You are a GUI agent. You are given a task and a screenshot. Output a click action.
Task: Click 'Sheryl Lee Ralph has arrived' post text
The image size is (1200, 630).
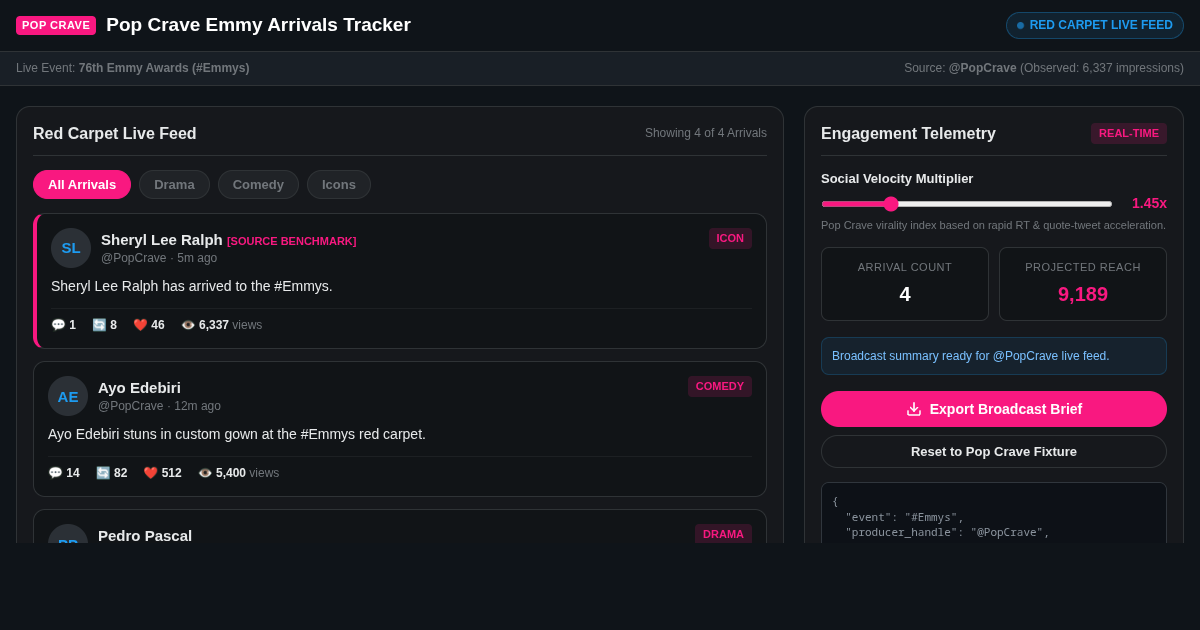192,286
